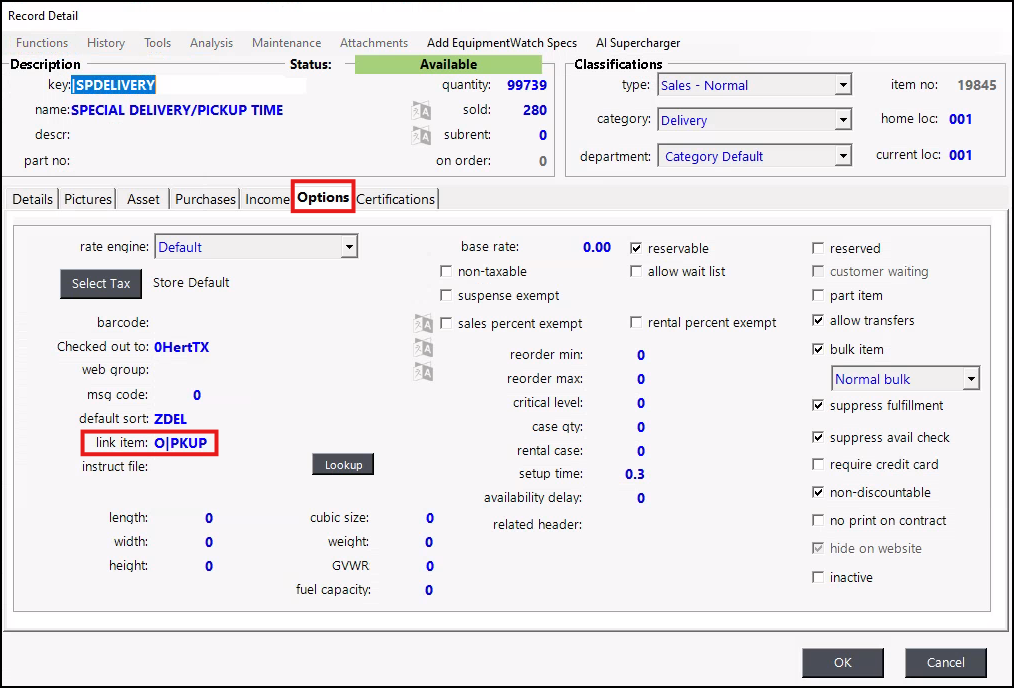Screen dimensions: 1014x688
Task: Enable the non-taxable checkbox
Action: pos(446,272)
